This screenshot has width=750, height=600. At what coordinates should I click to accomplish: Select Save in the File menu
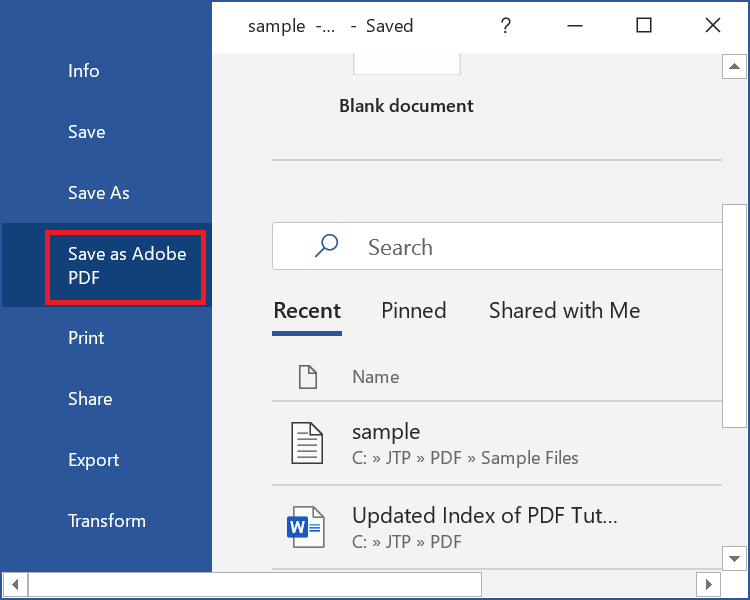click(87, 132)
